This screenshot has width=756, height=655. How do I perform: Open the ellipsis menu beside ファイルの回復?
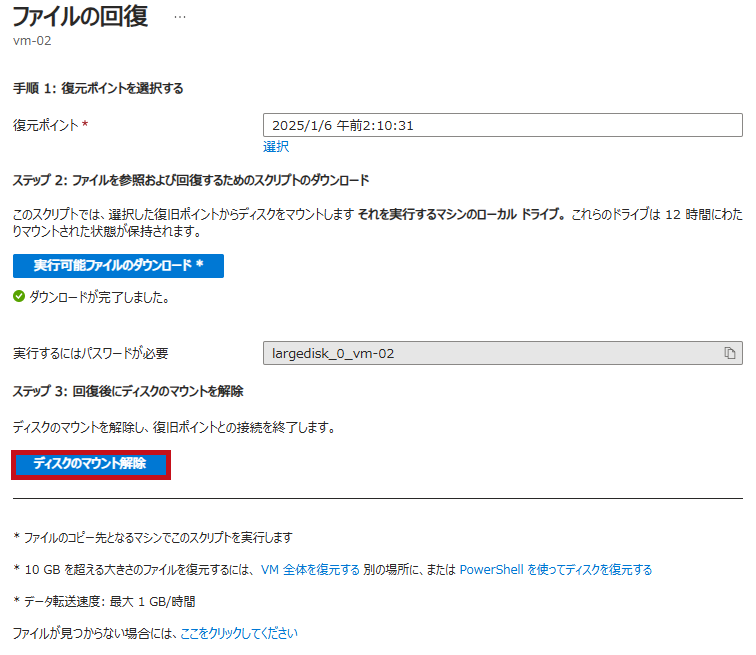(180, 17)
